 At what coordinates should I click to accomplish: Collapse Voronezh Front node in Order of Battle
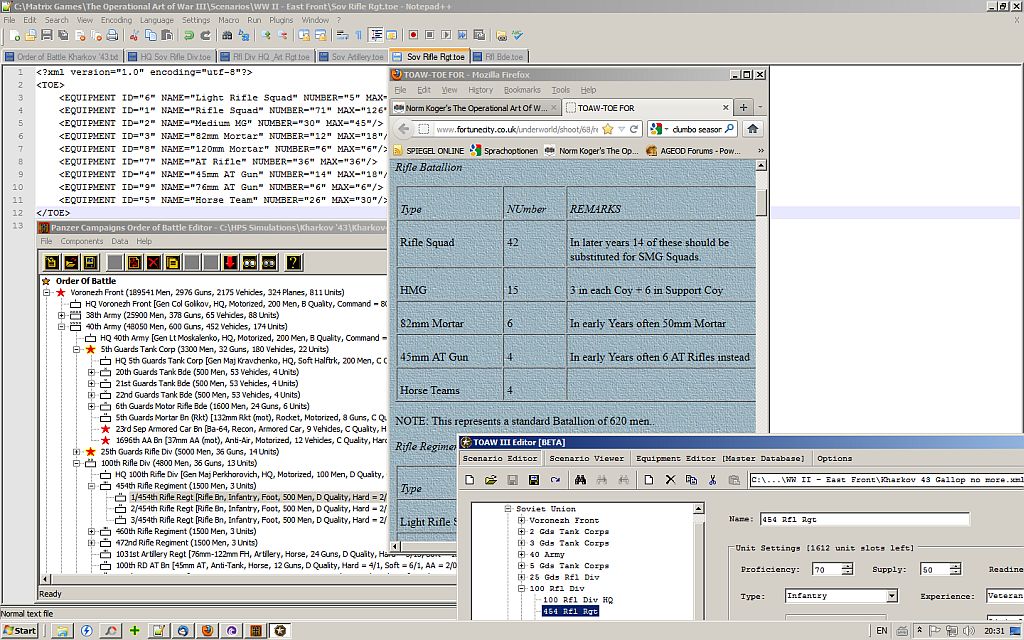point(46,293)
